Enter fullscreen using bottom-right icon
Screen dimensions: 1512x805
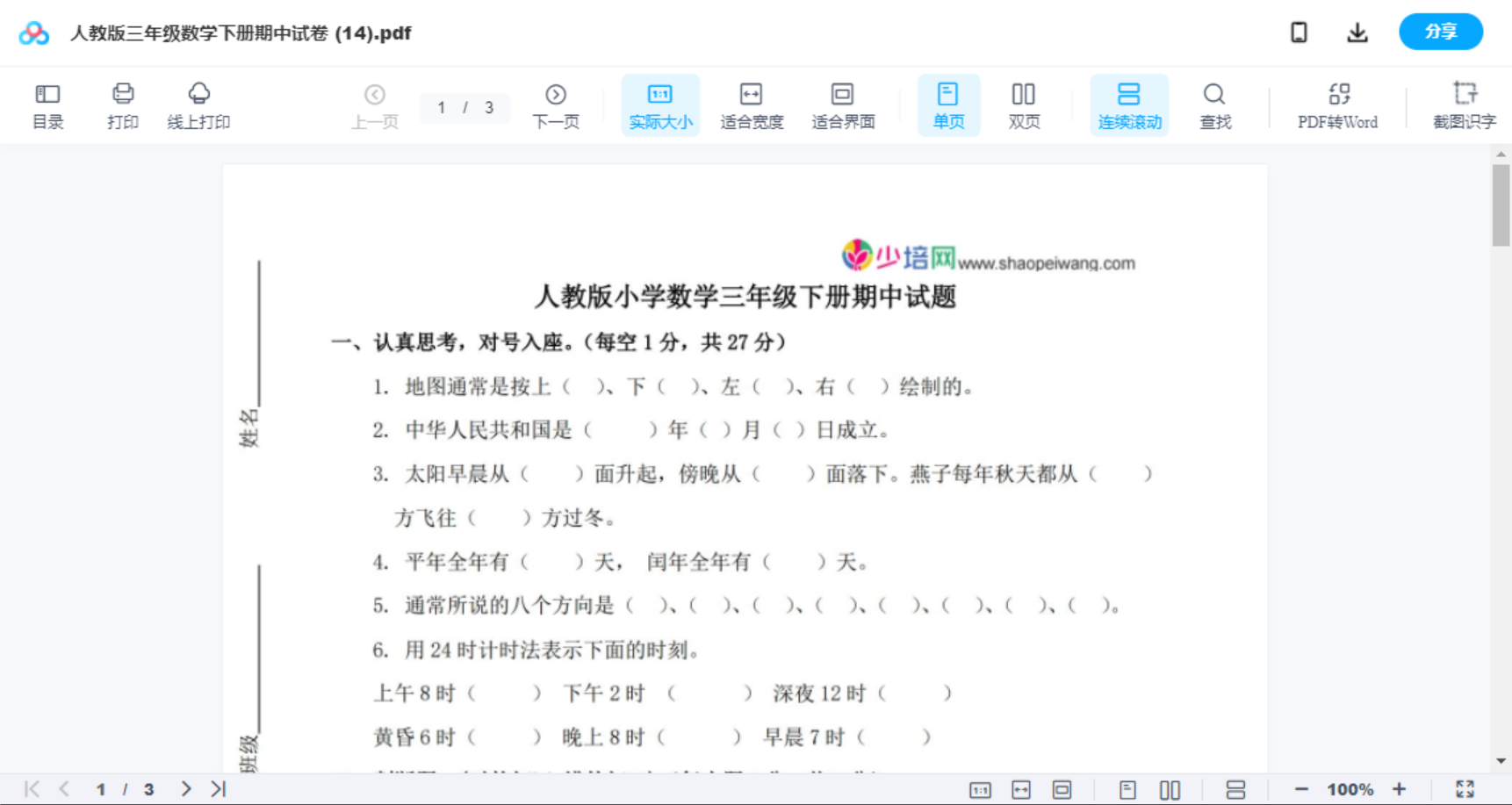pos(1465,788)
